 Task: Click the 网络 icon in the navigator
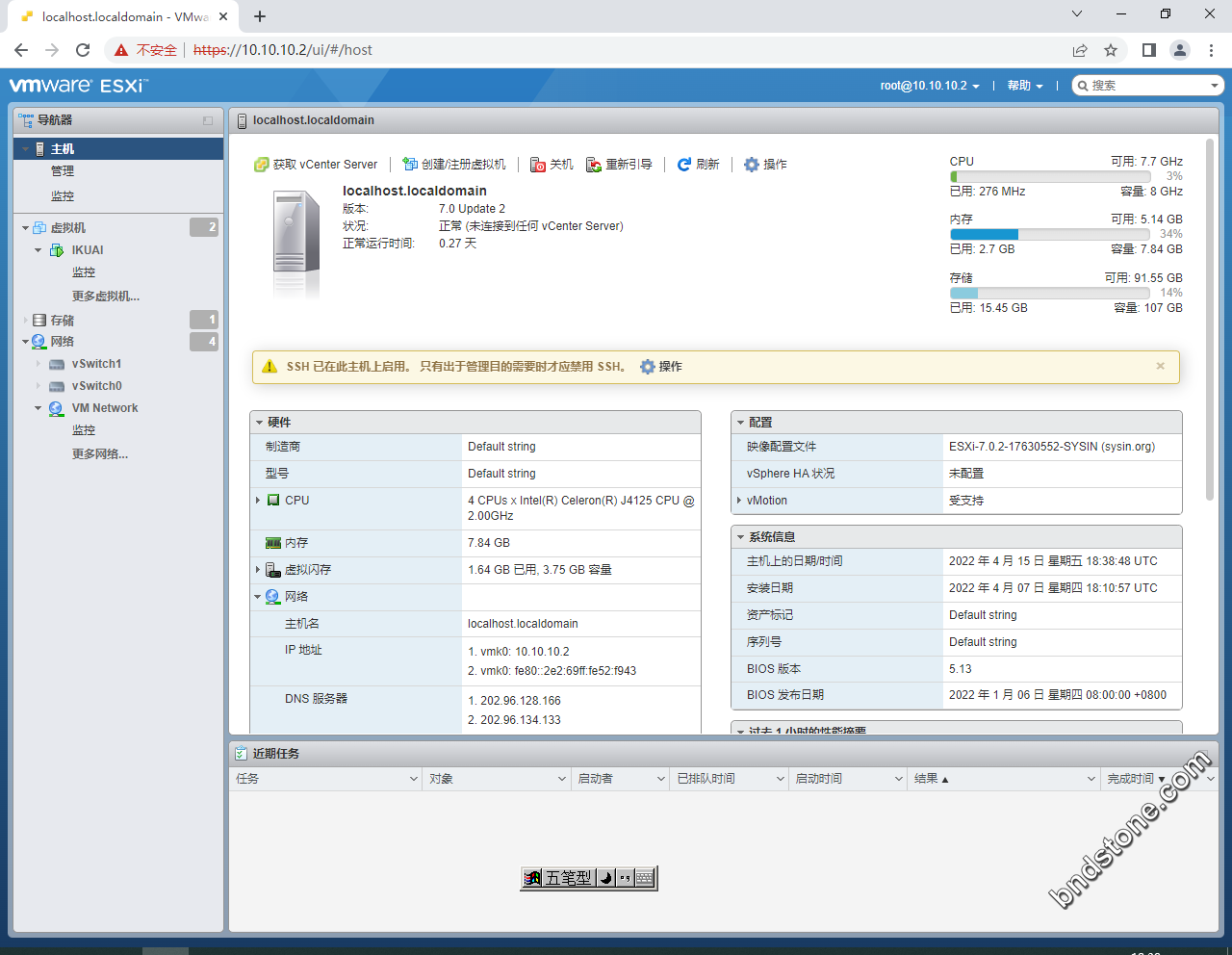(38, 342)
